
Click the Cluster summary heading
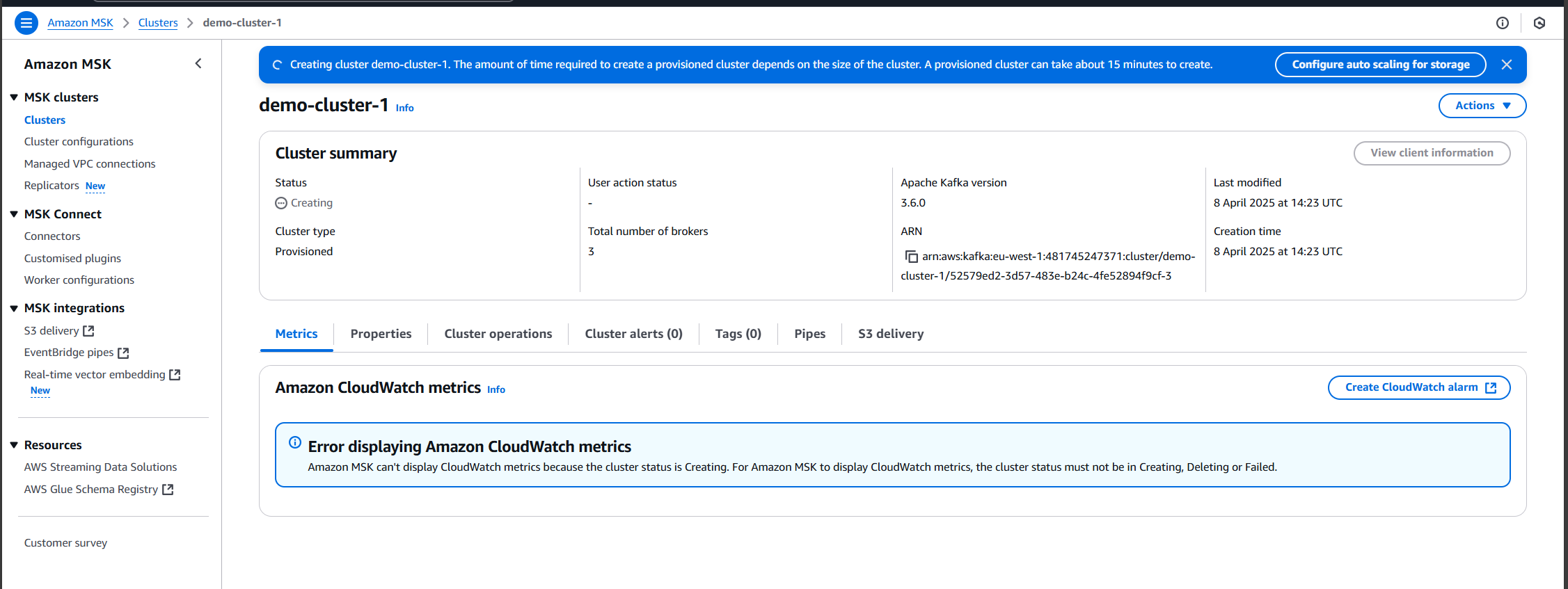[336, 153]
